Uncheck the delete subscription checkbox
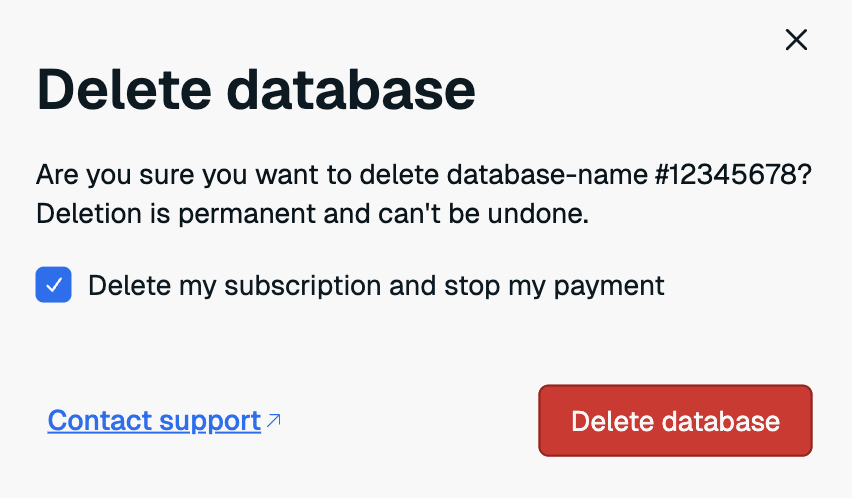The width and height of the screenshot is (852, 498). tap(54, 285)
